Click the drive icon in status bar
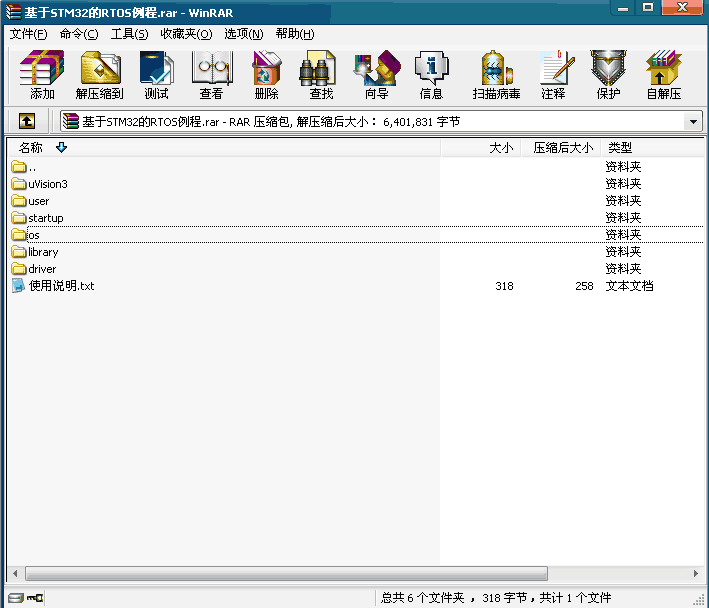 click(15, 598)
